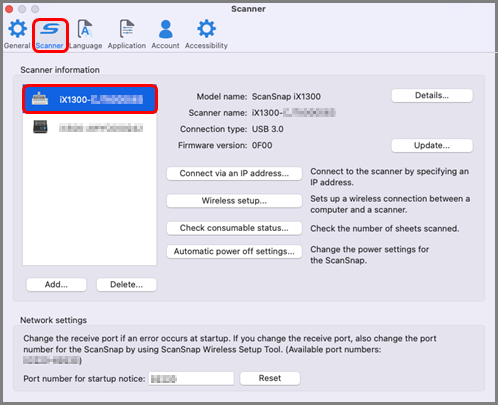The image size is (498, 405).
Task: Open the General preferences tab
Action: 17,34
